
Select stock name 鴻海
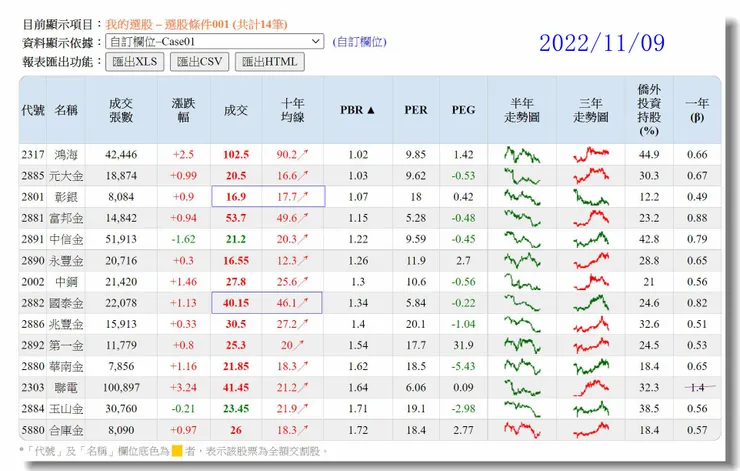click(66, 155)
